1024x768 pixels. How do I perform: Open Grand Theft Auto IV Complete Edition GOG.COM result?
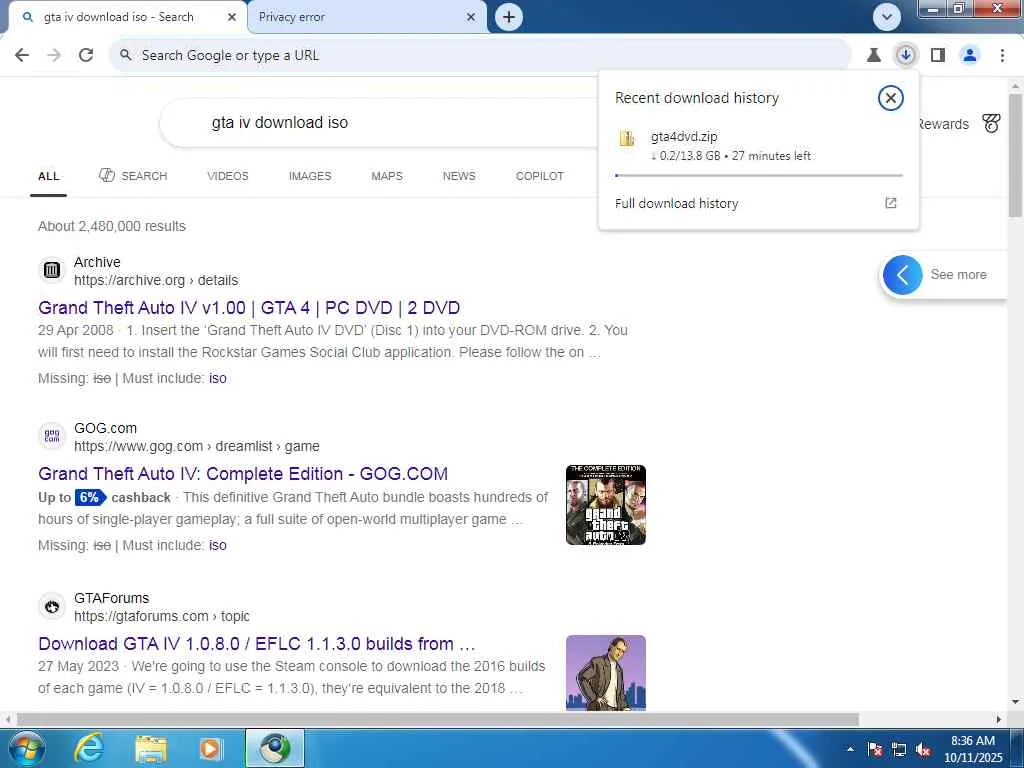pyautogui.click(x=243, y=473)
